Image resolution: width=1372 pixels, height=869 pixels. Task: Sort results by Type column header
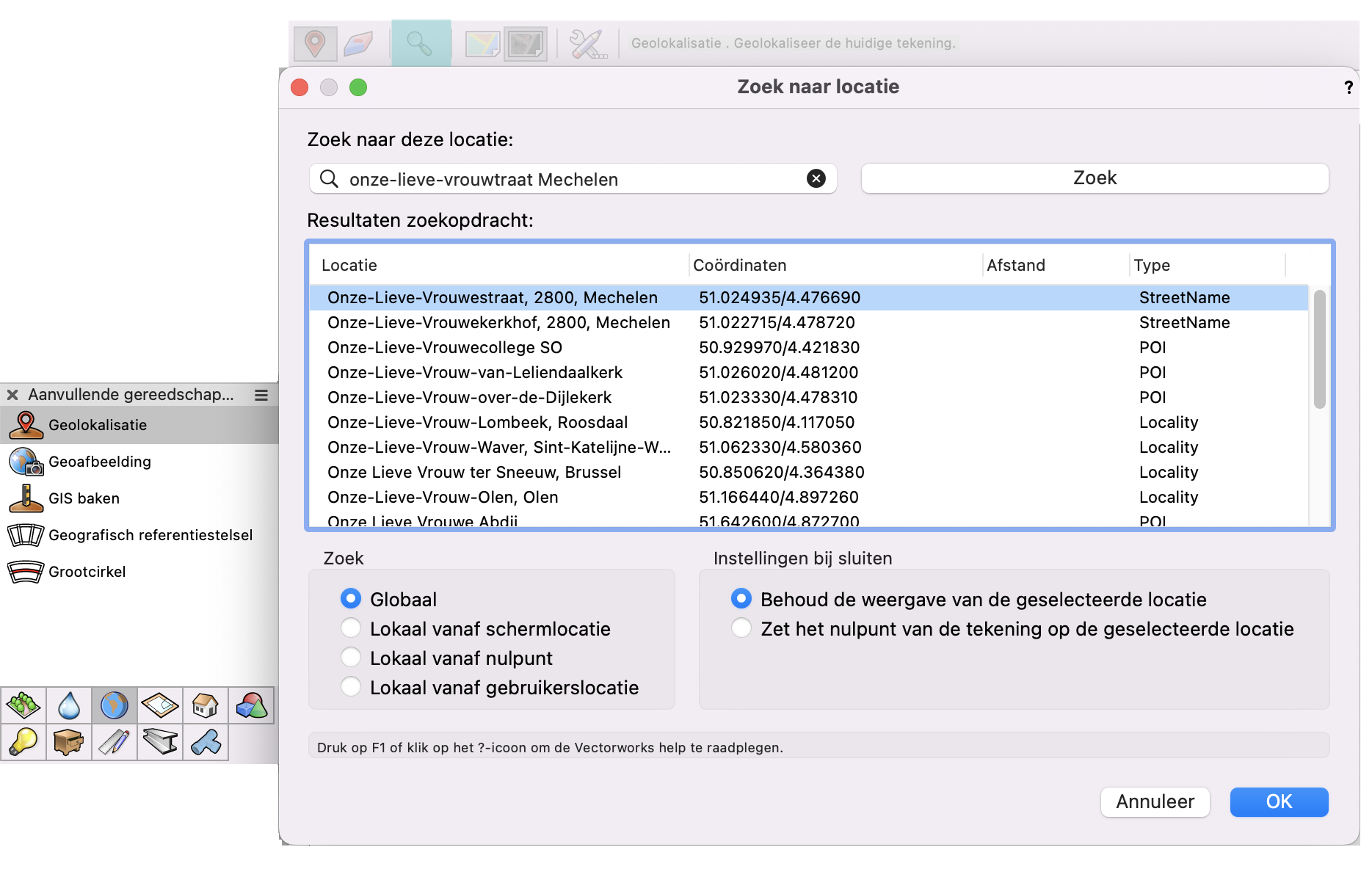1208,265
